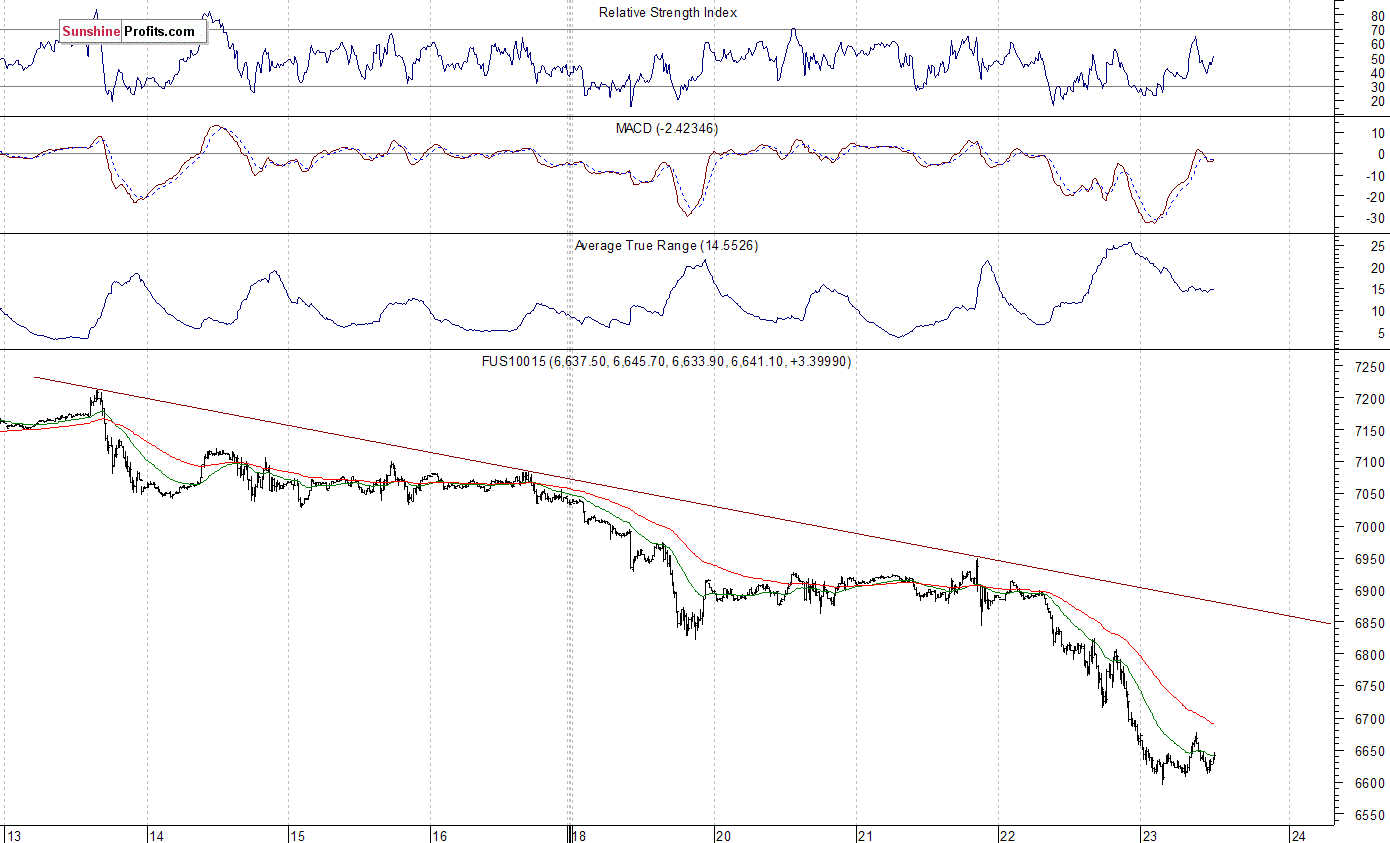Select the 24 date label on time axis
This screenshot has height=843, width=1390.
1297,835
